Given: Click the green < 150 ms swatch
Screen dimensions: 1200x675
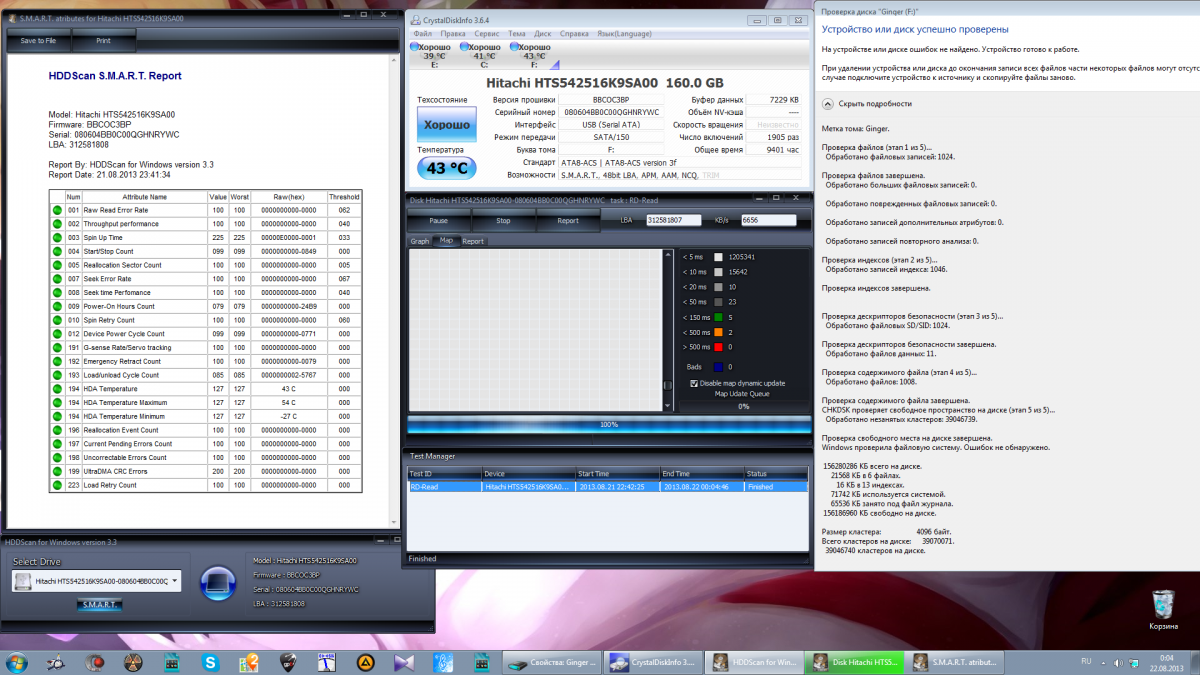Looking at the screenshot, I should click(718, 317).
